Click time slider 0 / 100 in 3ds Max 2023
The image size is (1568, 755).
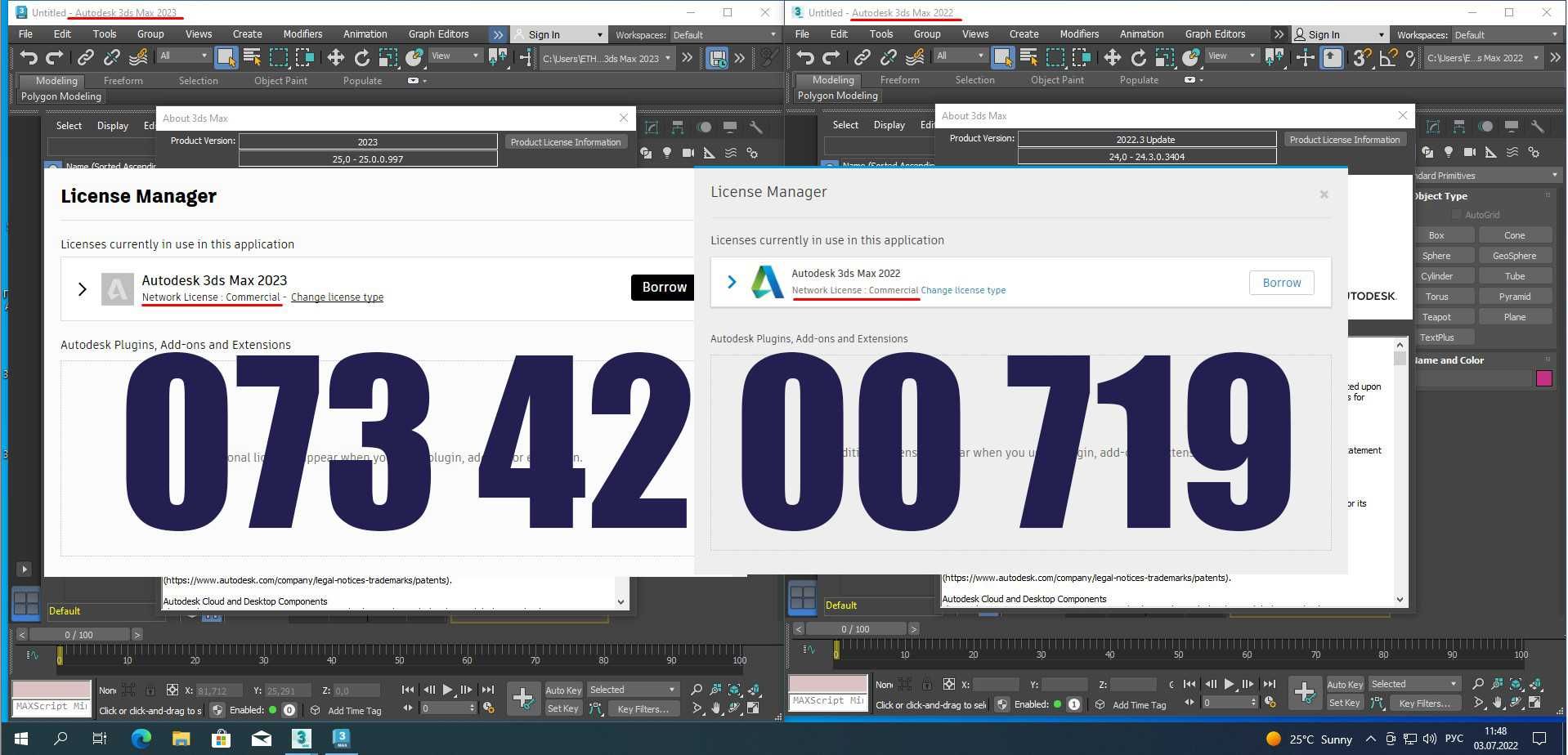[x=79, y=635]
